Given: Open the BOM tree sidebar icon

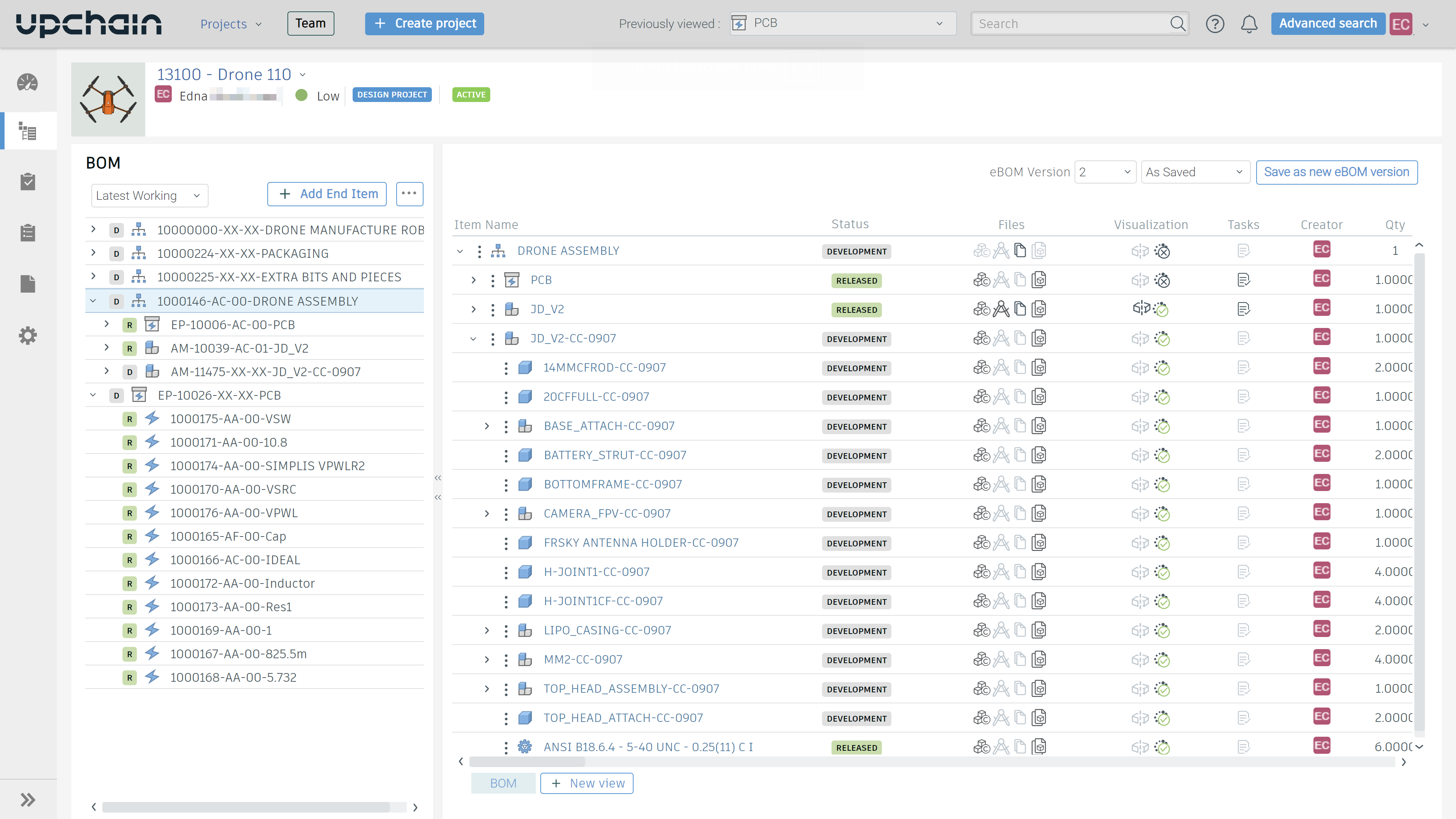Looking at the screenshot, I should point(27,131).
